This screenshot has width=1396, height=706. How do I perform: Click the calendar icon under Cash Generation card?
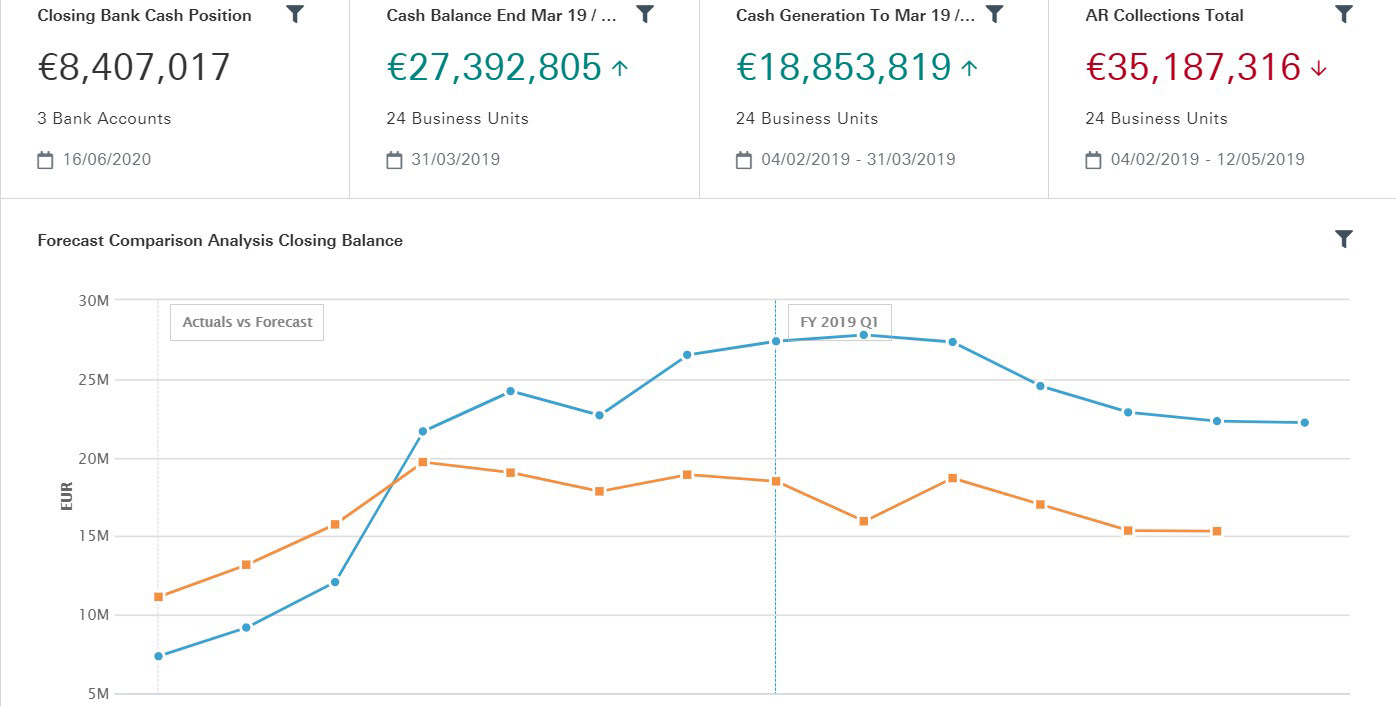pos(743,159)
